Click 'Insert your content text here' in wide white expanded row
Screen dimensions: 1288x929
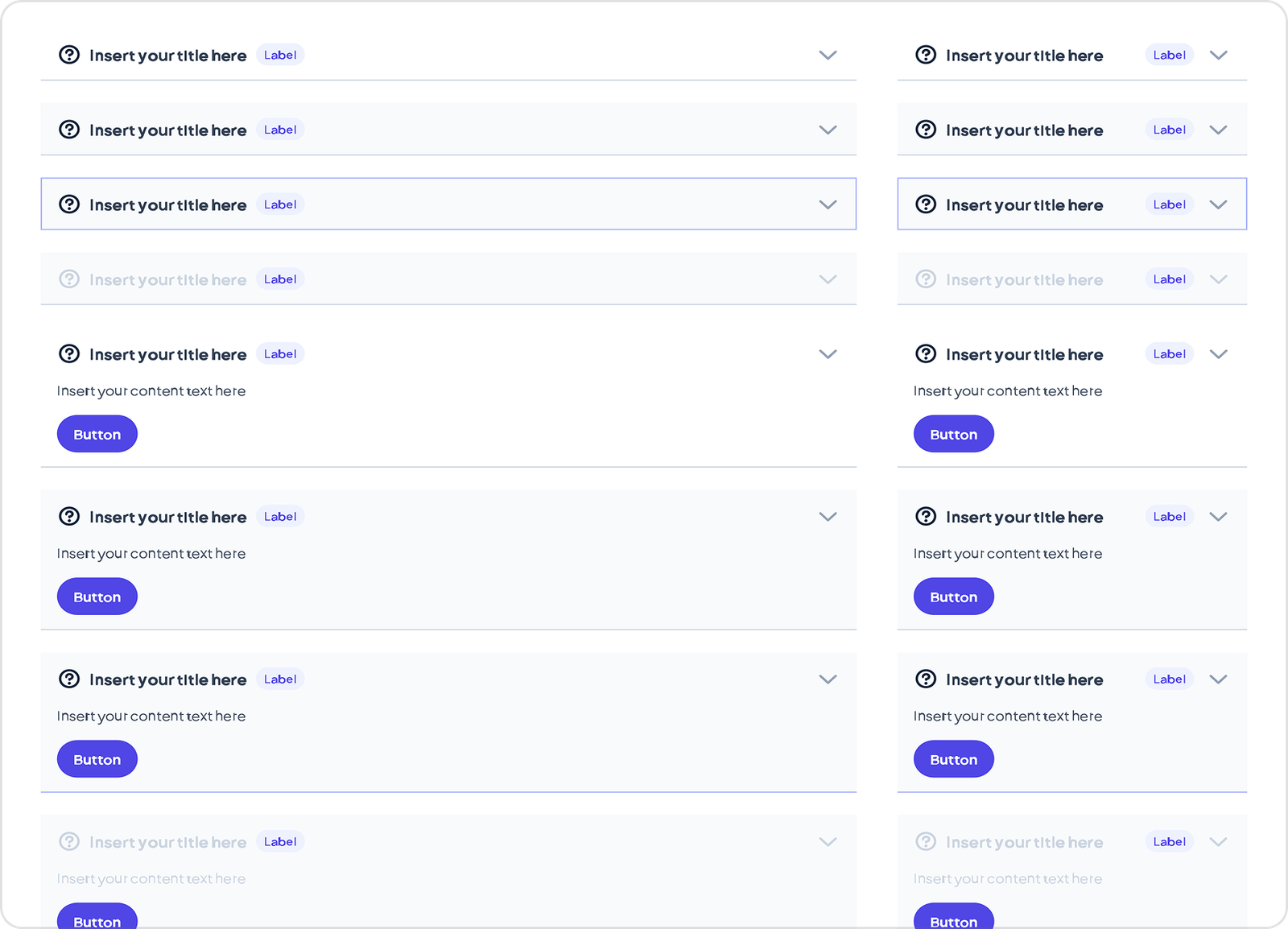151,391
